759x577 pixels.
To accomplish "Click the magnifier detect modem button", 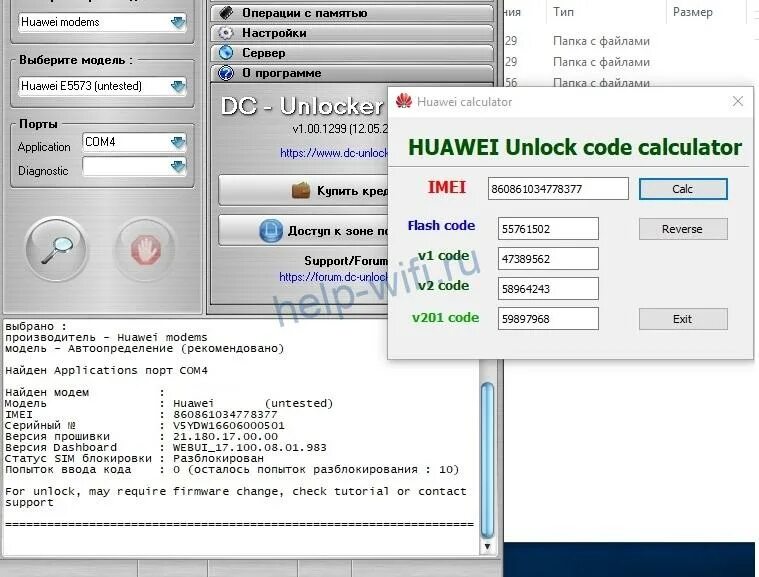I will (x=57, y=249).
